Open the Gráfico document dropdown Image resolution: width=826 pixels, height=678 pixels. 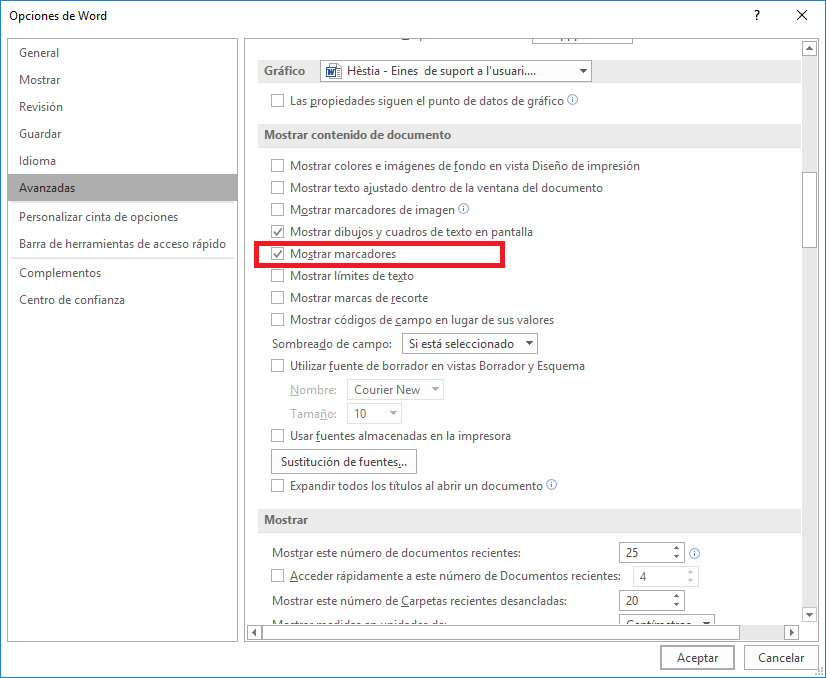(456, 71)
